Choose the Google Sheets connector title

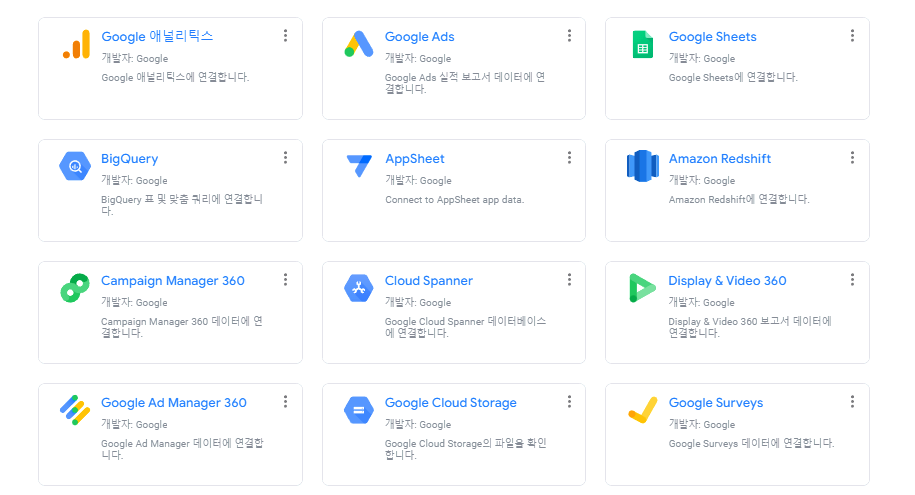click(x=713, y=36)
